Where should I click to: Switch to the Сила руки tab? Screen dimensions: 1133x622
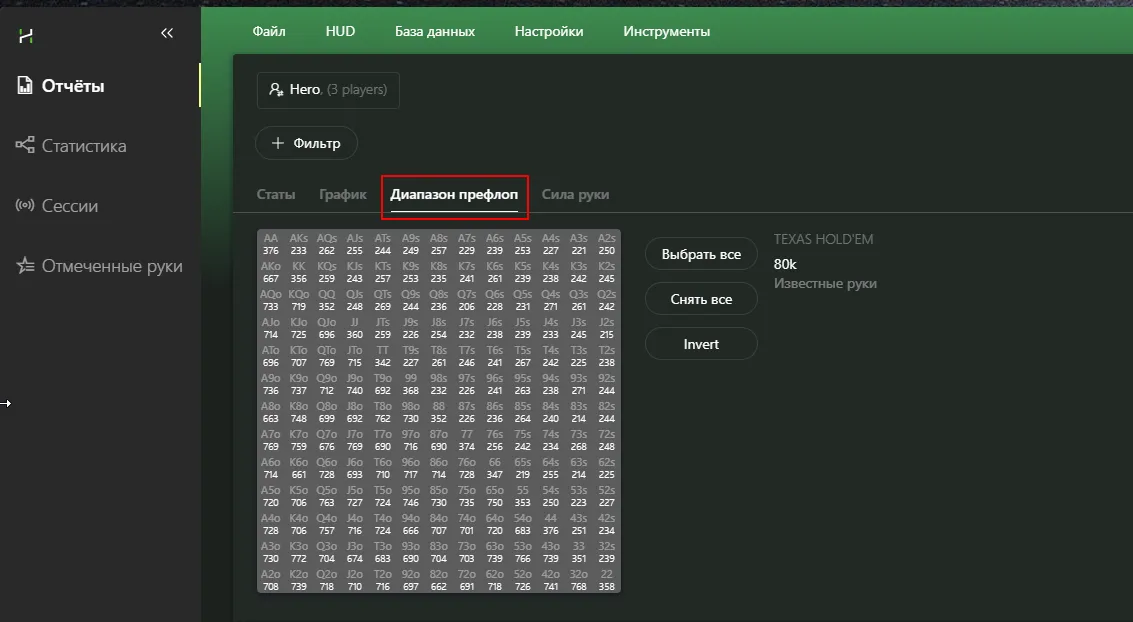coord(575,195)
